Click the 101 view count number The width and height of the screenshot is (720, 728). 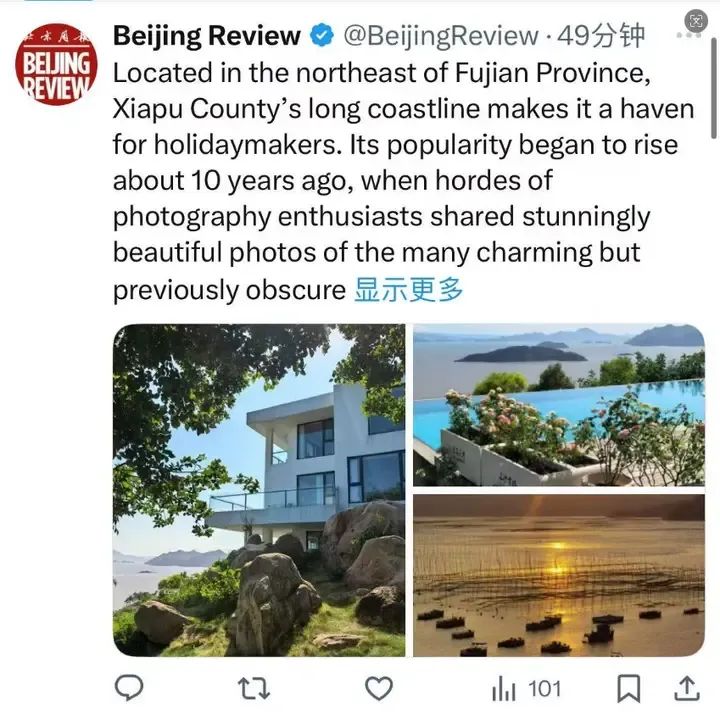tap(545, 689)
